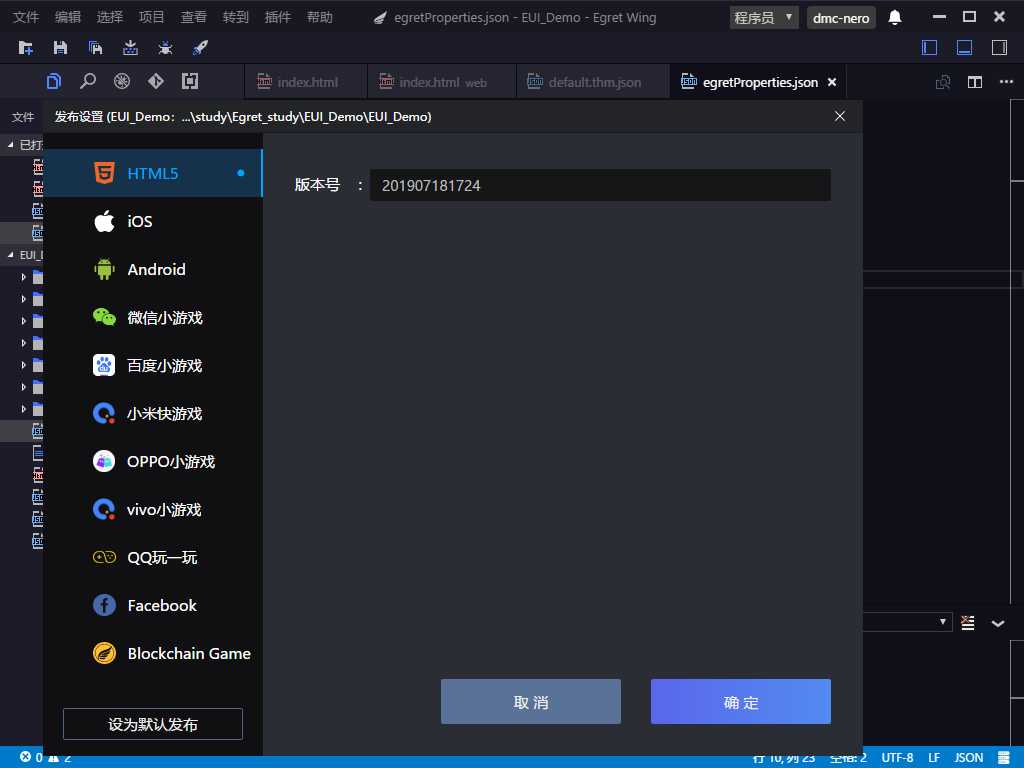Open the 帮助 menu
Image resolution: width=1024 pixels, height=768 pixels.
[x=320, y=18]
